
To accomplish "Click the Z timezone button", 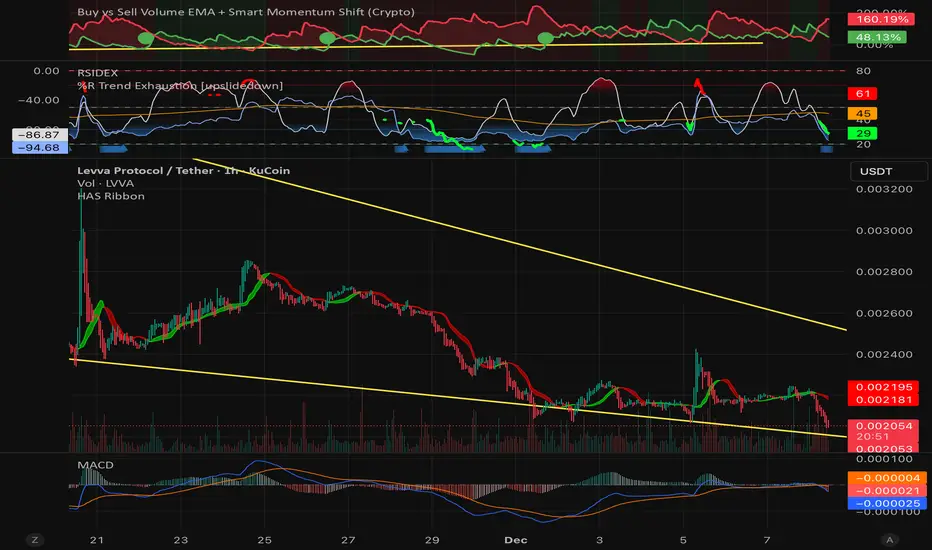I will (x=35, y=540).
